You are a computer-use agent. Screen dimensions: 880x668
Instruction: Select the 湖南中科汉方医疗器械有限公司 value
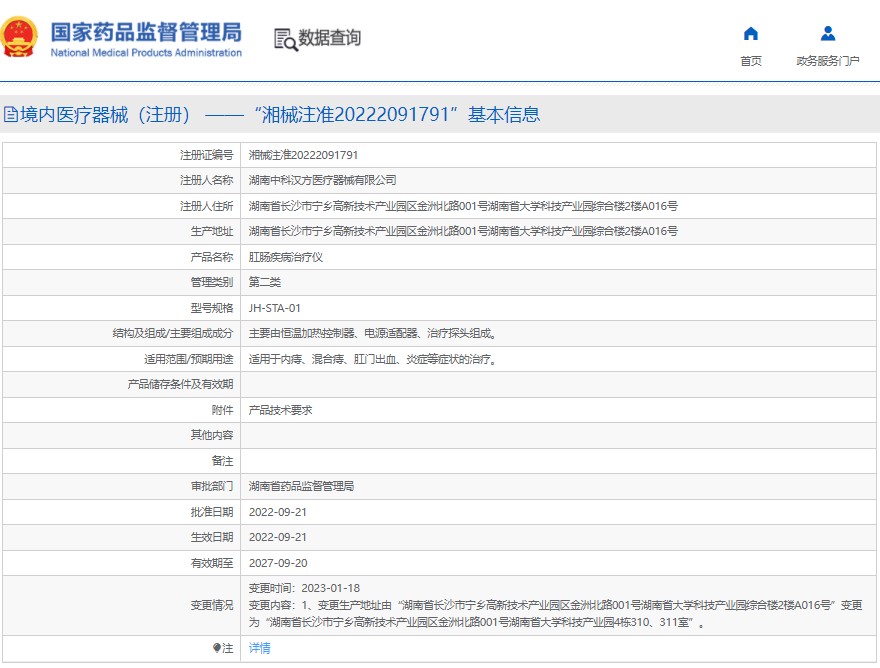pyautogui.click(x=322, y=180)
